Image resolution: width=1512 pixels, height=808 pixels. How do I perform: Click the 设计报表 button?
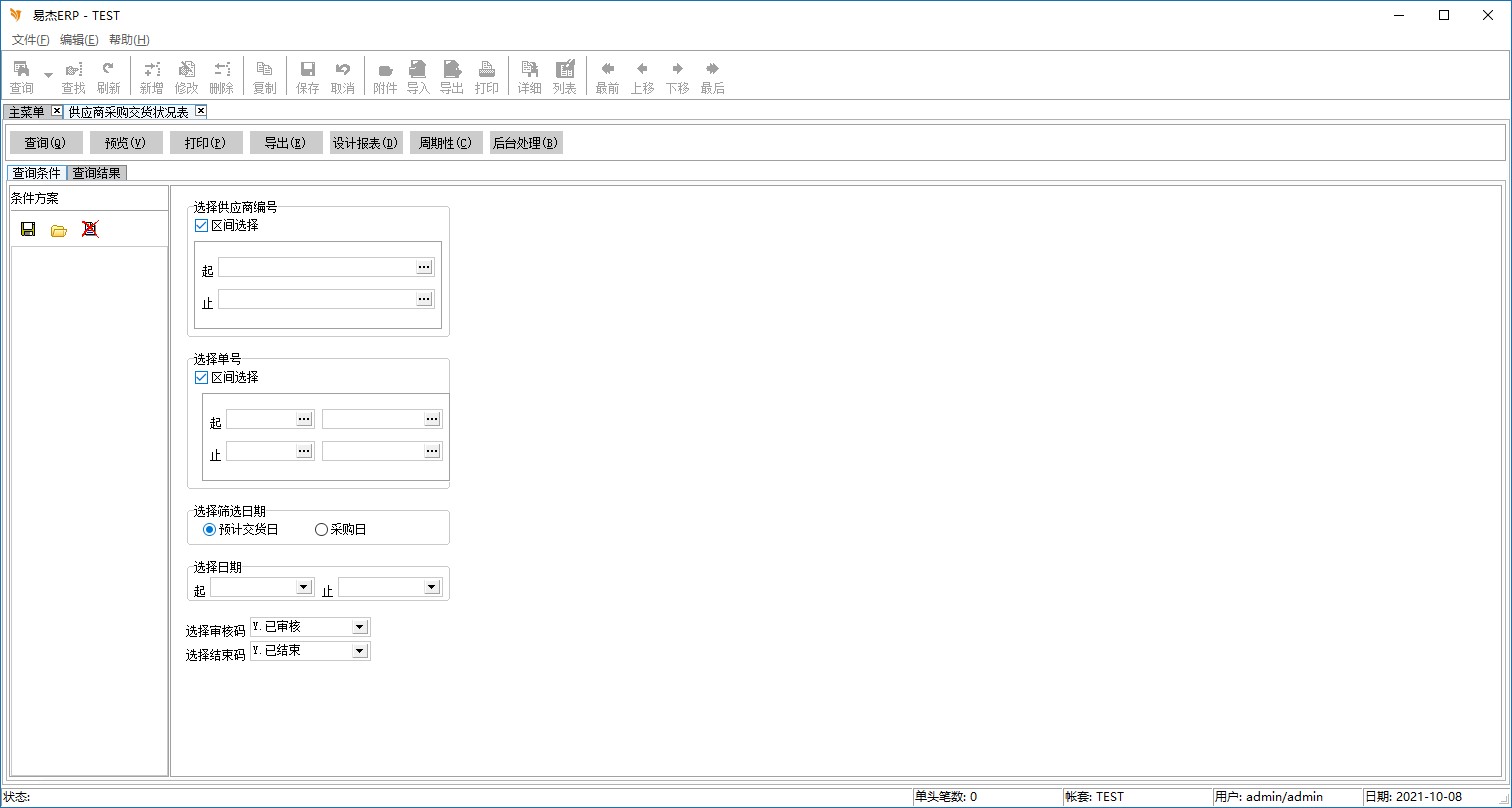366,143
